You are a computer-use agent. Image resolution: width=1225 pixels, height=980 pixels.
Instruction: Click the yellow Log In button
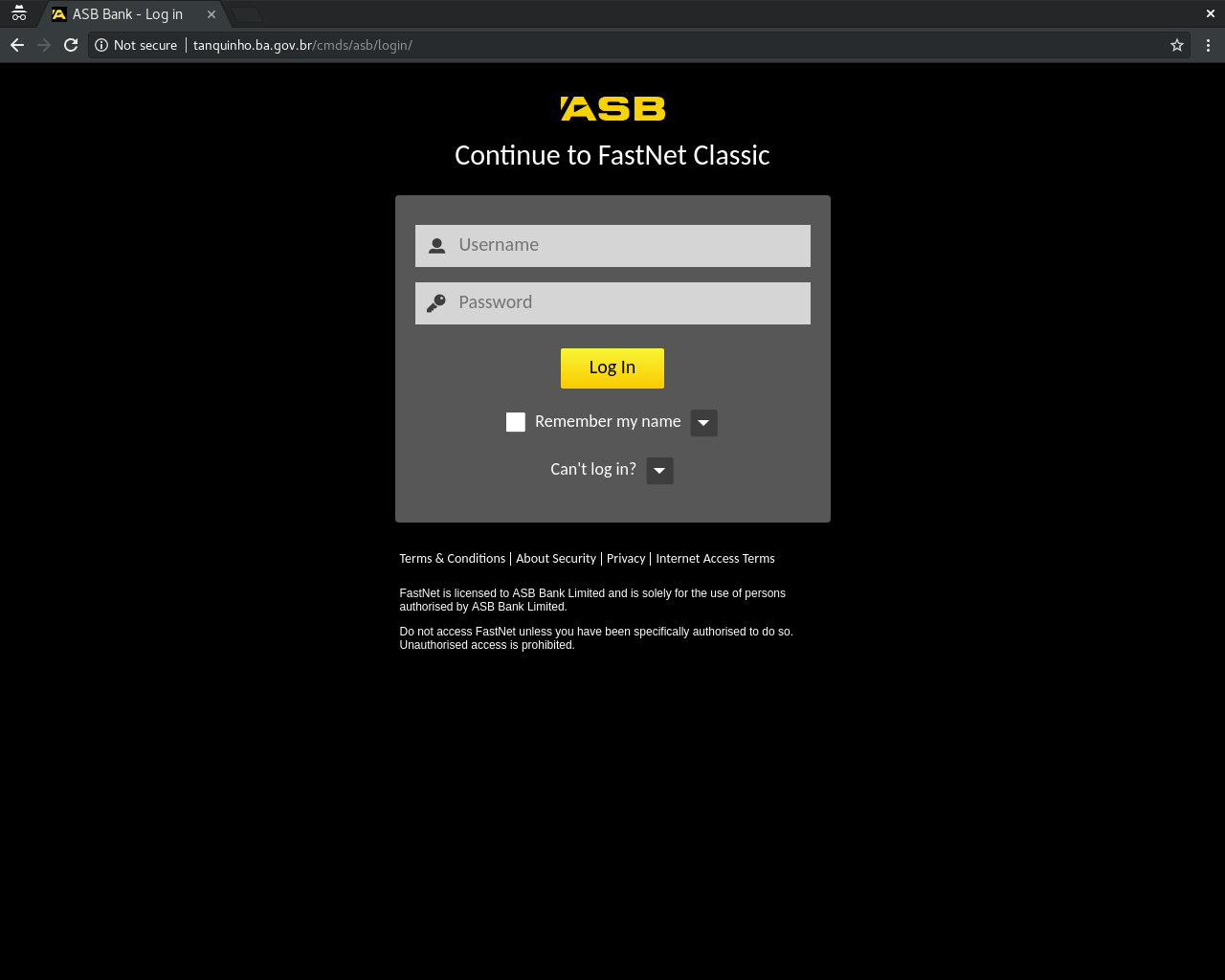pos(612,368)
